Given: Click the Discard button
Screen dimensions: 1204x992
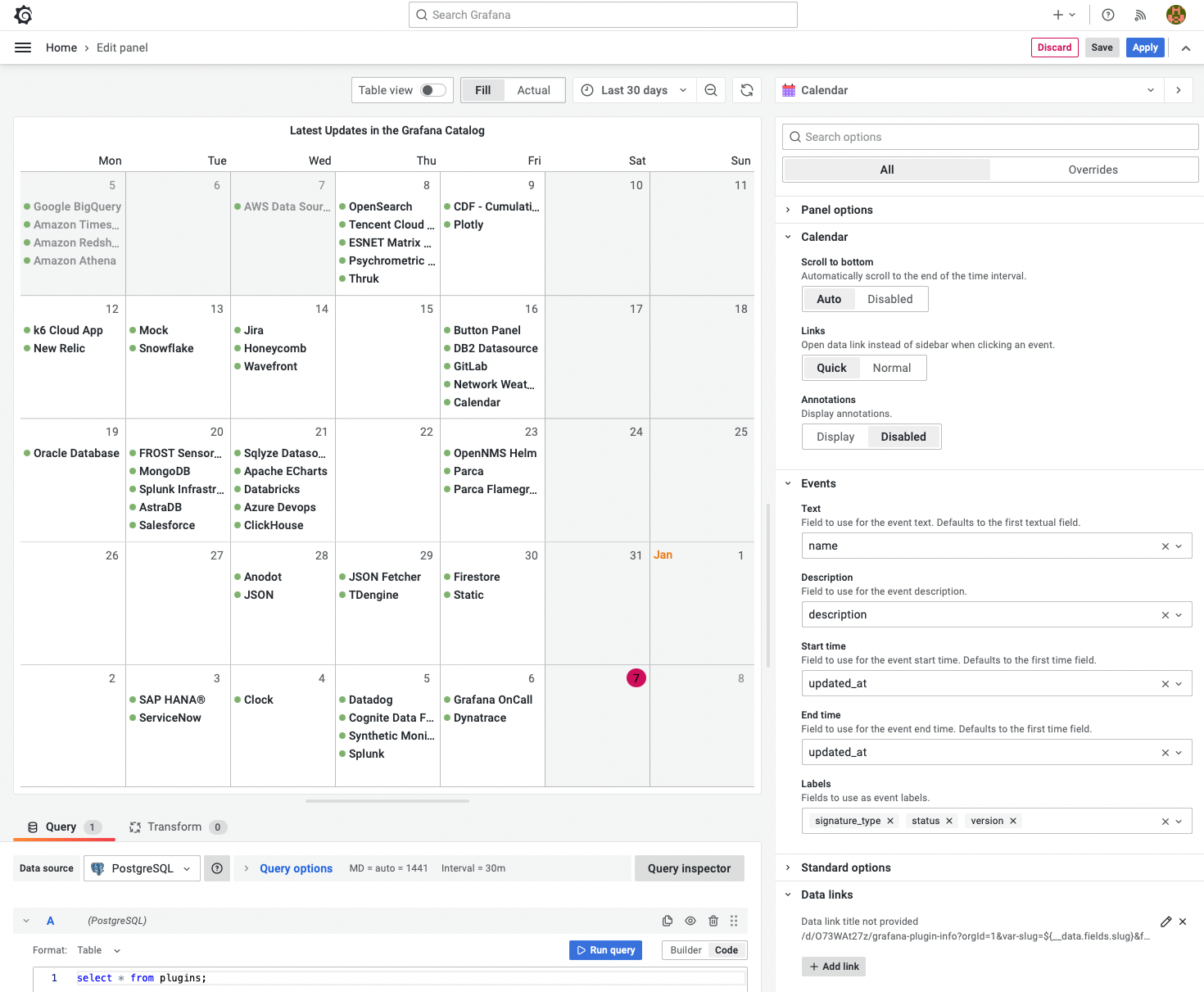Looking at the screenshot, I should (x=1054, y=48).
